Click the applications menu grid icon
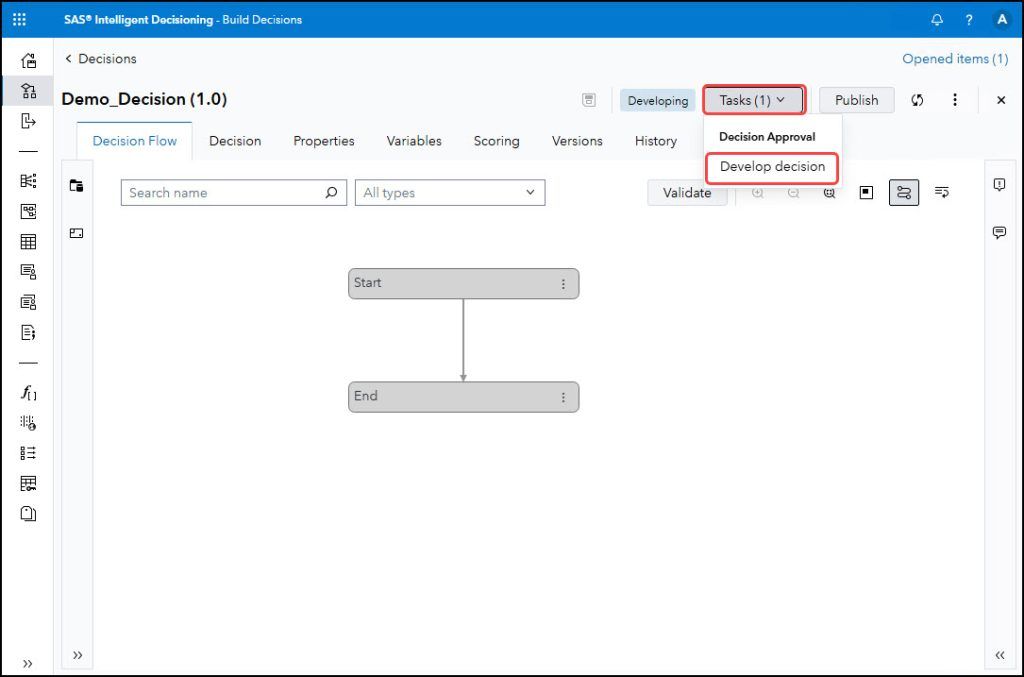 click(18, 19)
